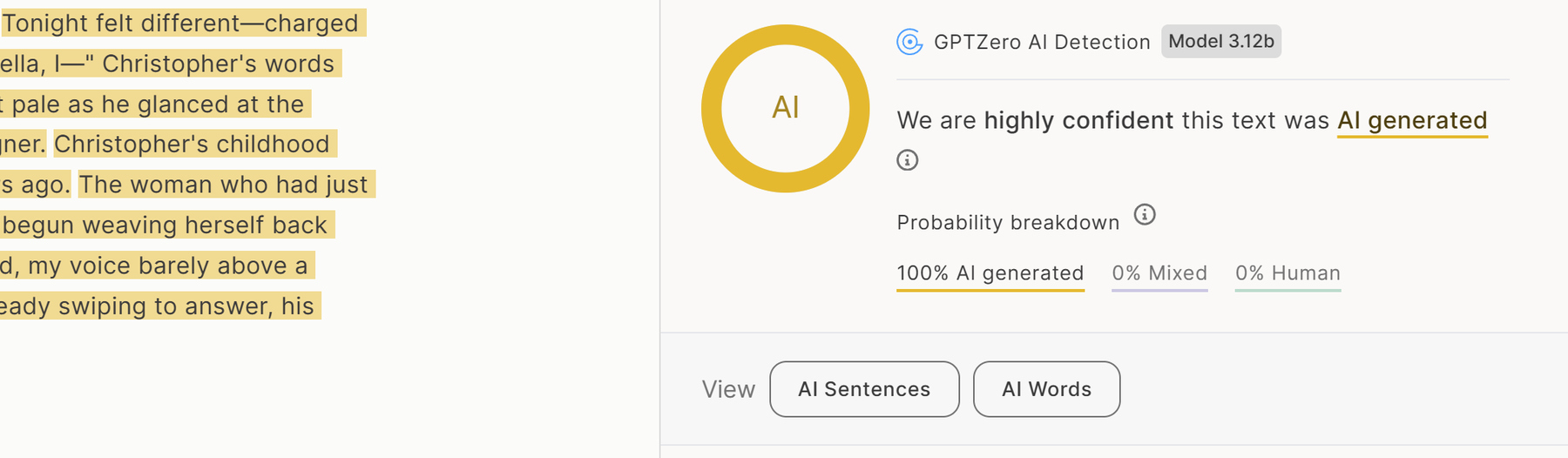Screen dimensions: 1568x458
Task: Click highlighted text "begun weaving herself back"
Action: pyautogui.click(x=165, y=226)
